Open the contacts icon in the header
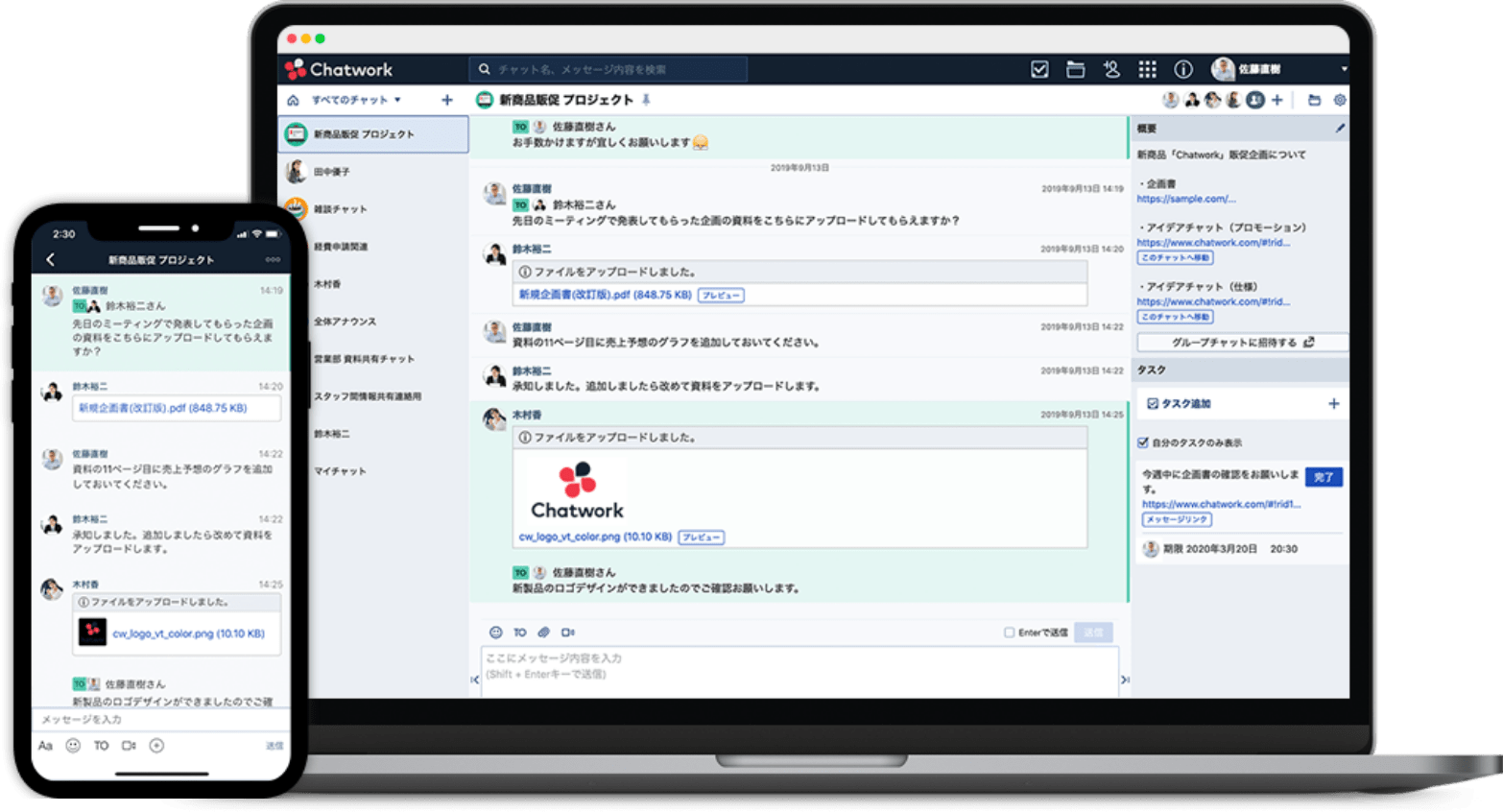 pos(1111,69)
